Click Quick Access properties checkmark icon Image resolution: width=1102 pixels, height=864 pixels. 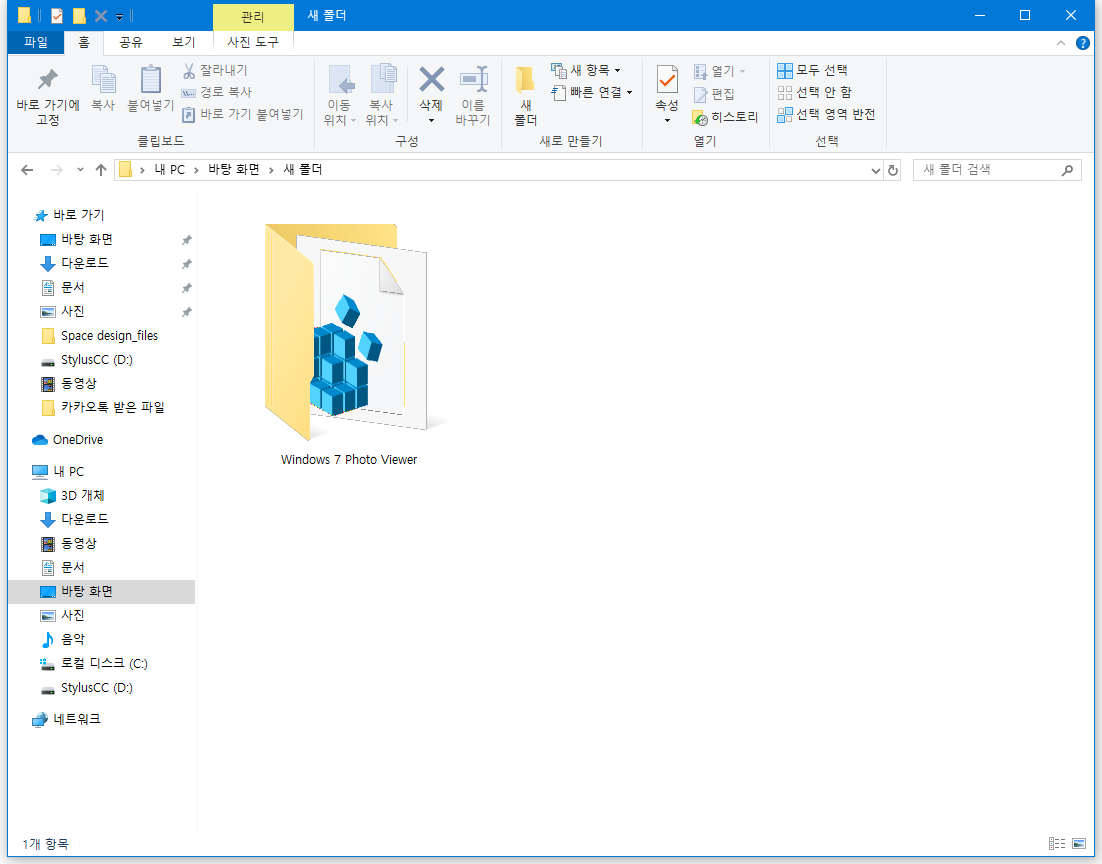click(57, 15)
